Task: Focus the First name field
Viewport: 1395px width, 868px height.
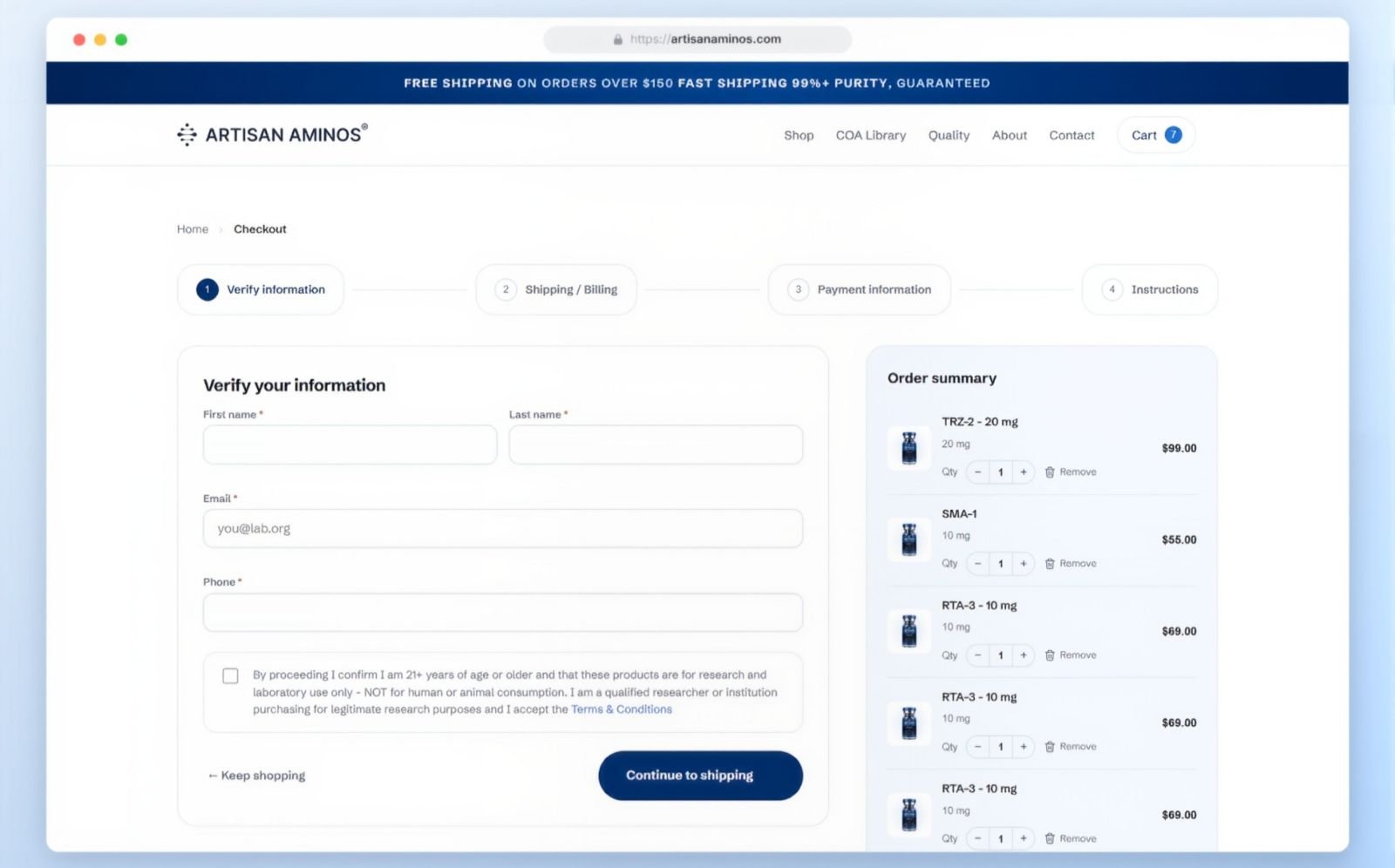Action: (350, 444)
